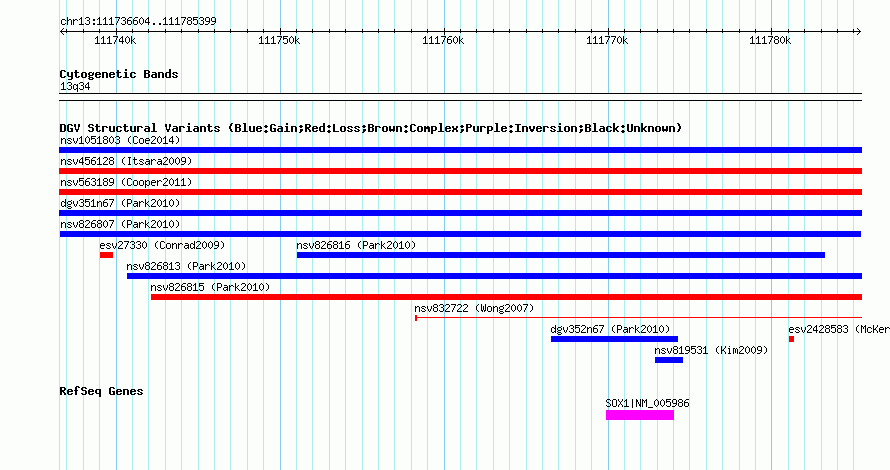Click the right arrow of the ruler
This screenshot has width=890, height=470.
(x=858, y=31)
